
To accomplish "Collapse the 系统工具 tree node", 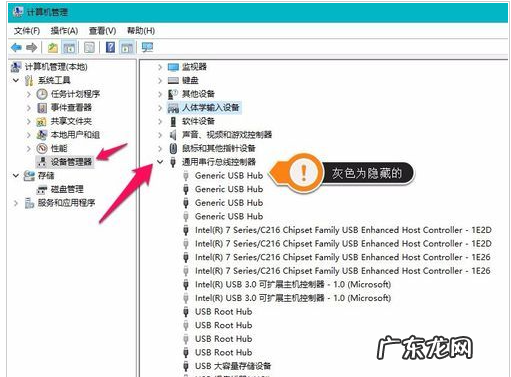I will [16, 80].
